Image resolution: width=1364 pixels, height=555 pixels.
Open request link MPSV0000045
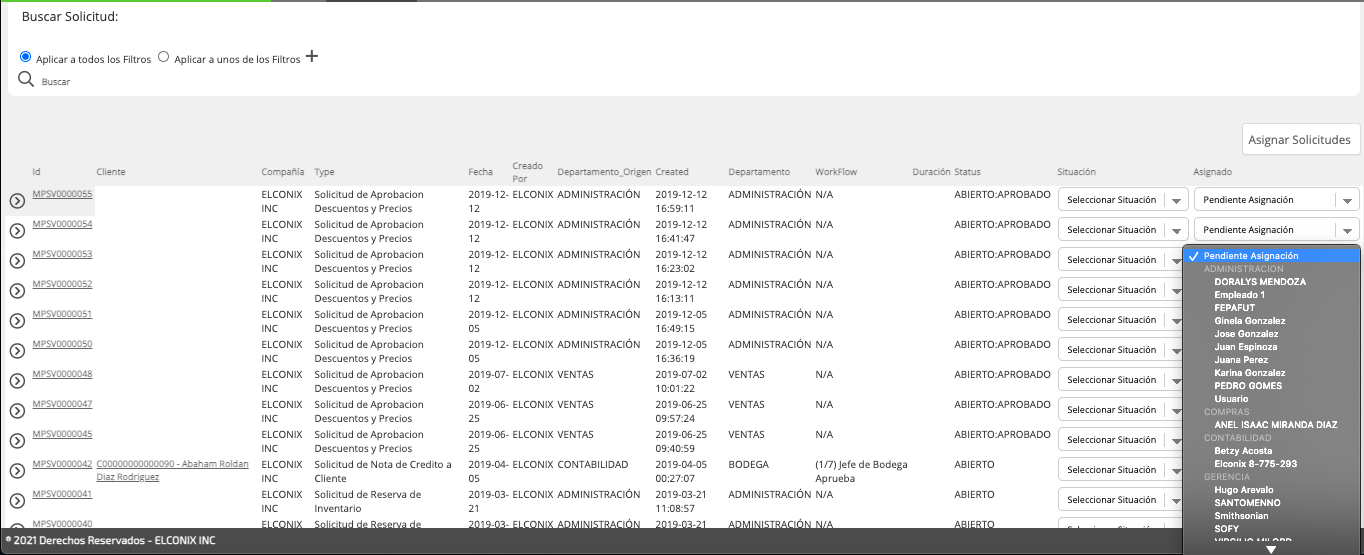point(62,435)
